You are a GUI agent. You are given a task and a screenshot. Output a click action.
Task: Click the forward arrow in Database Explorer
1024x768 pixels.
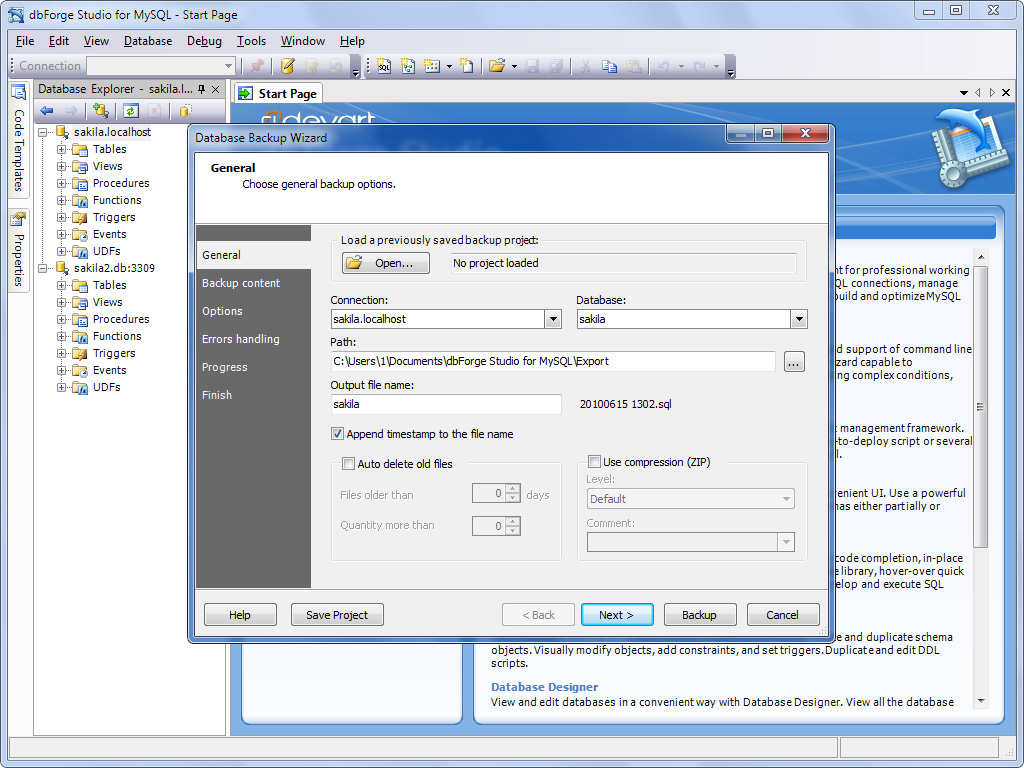click(71, 111)
